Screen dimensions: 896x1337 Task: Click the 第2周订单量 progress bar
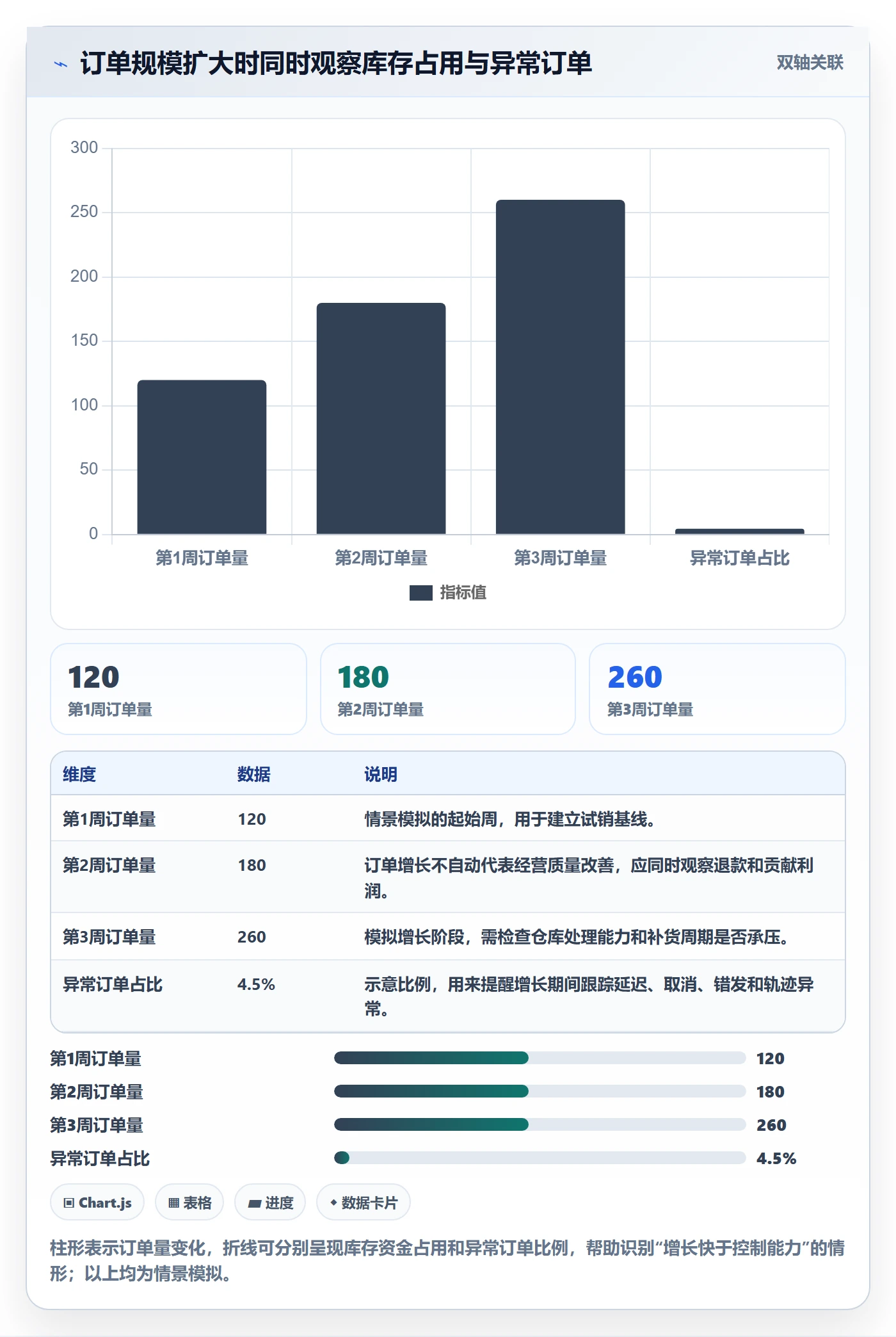tap(540, 1091)
